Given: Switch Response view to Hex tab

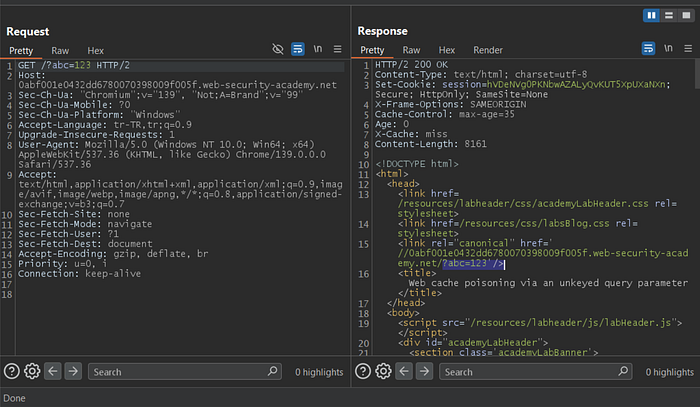Looking at the screenshot, I should click(446, 50).
